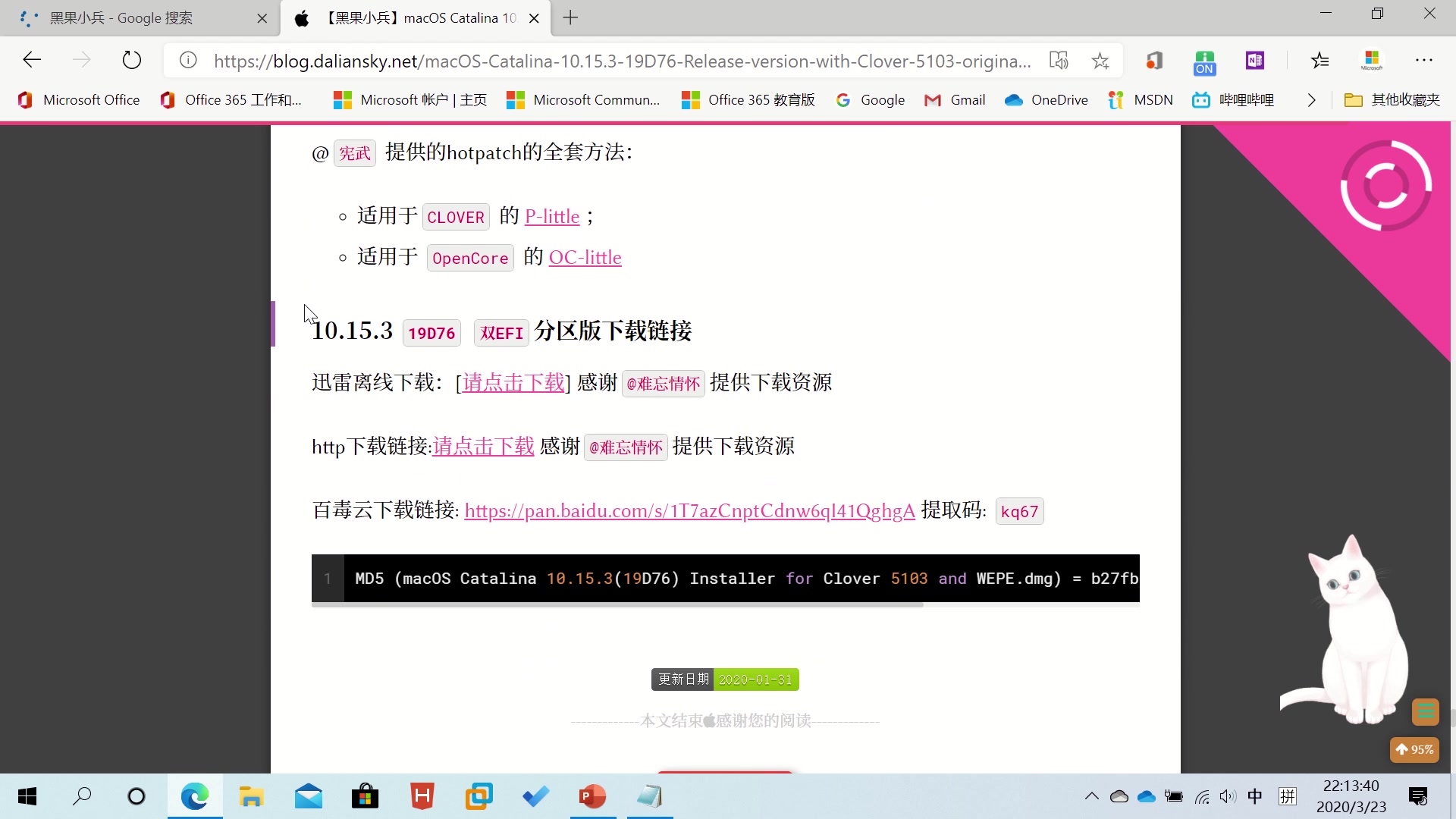Click the forward navigation arrow
The width and height of the screenshot is (1456, 819).
coord(82,60)
